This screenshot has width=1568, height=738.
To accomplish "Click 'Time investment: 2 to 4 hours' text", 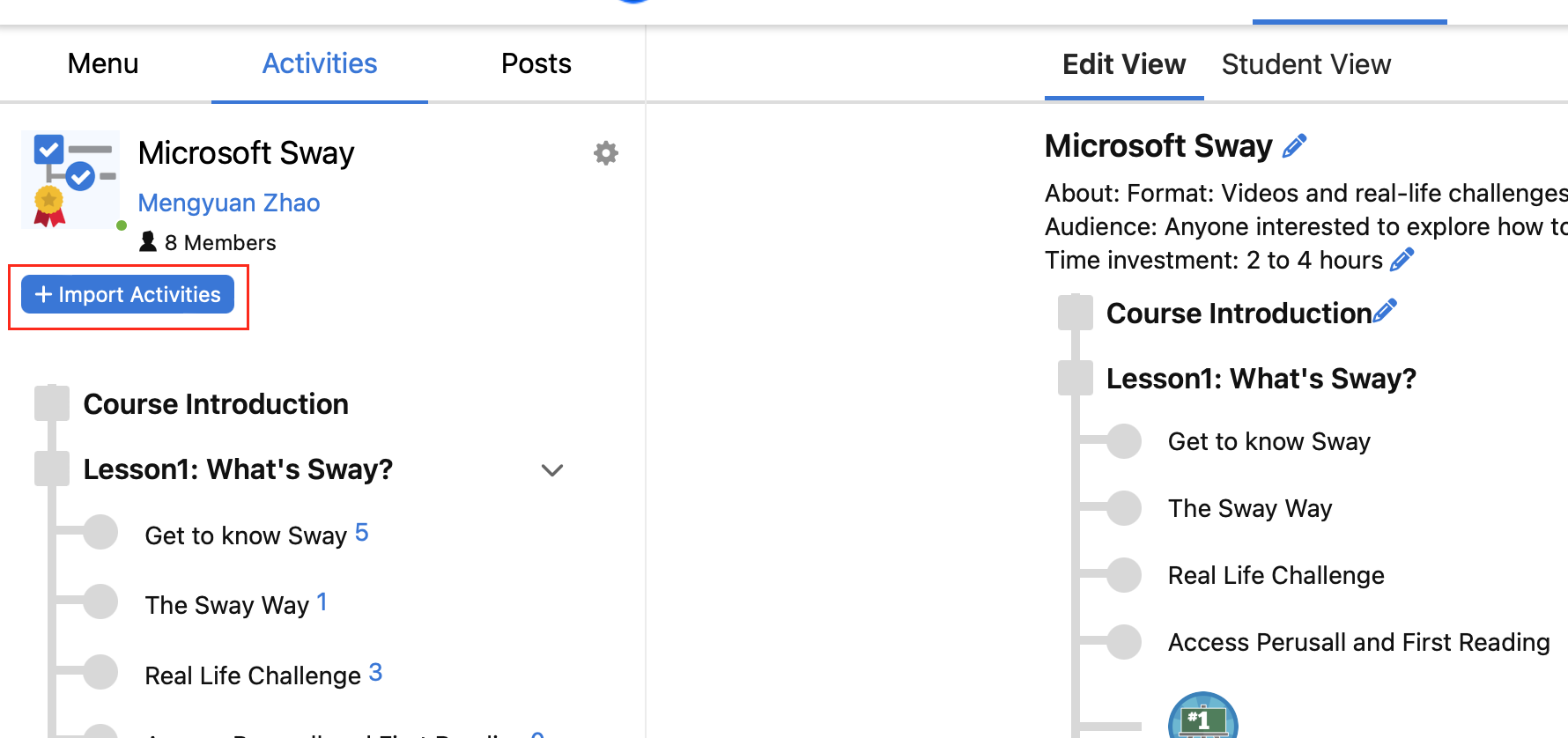I will point(1214,260).
